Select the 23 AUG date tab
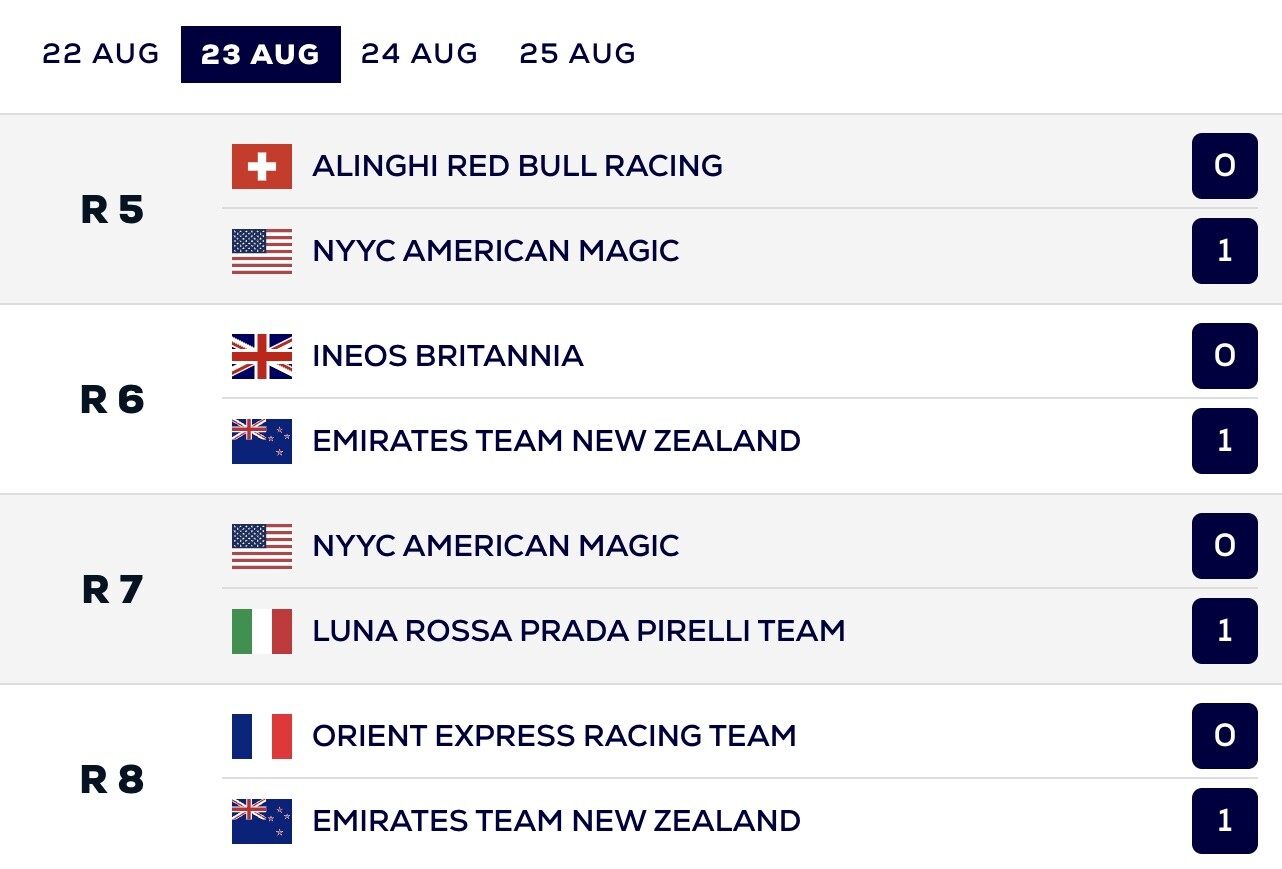 tap(260, 54)
